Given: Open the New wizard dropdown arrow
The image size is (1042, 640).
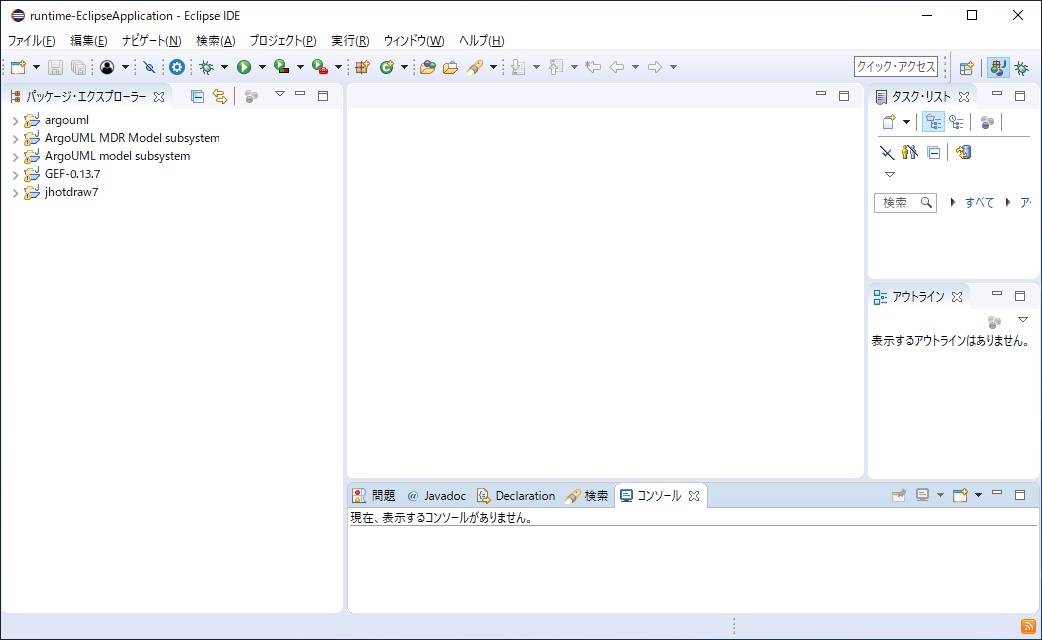Looking at the screenshot, I should [36, 67].
